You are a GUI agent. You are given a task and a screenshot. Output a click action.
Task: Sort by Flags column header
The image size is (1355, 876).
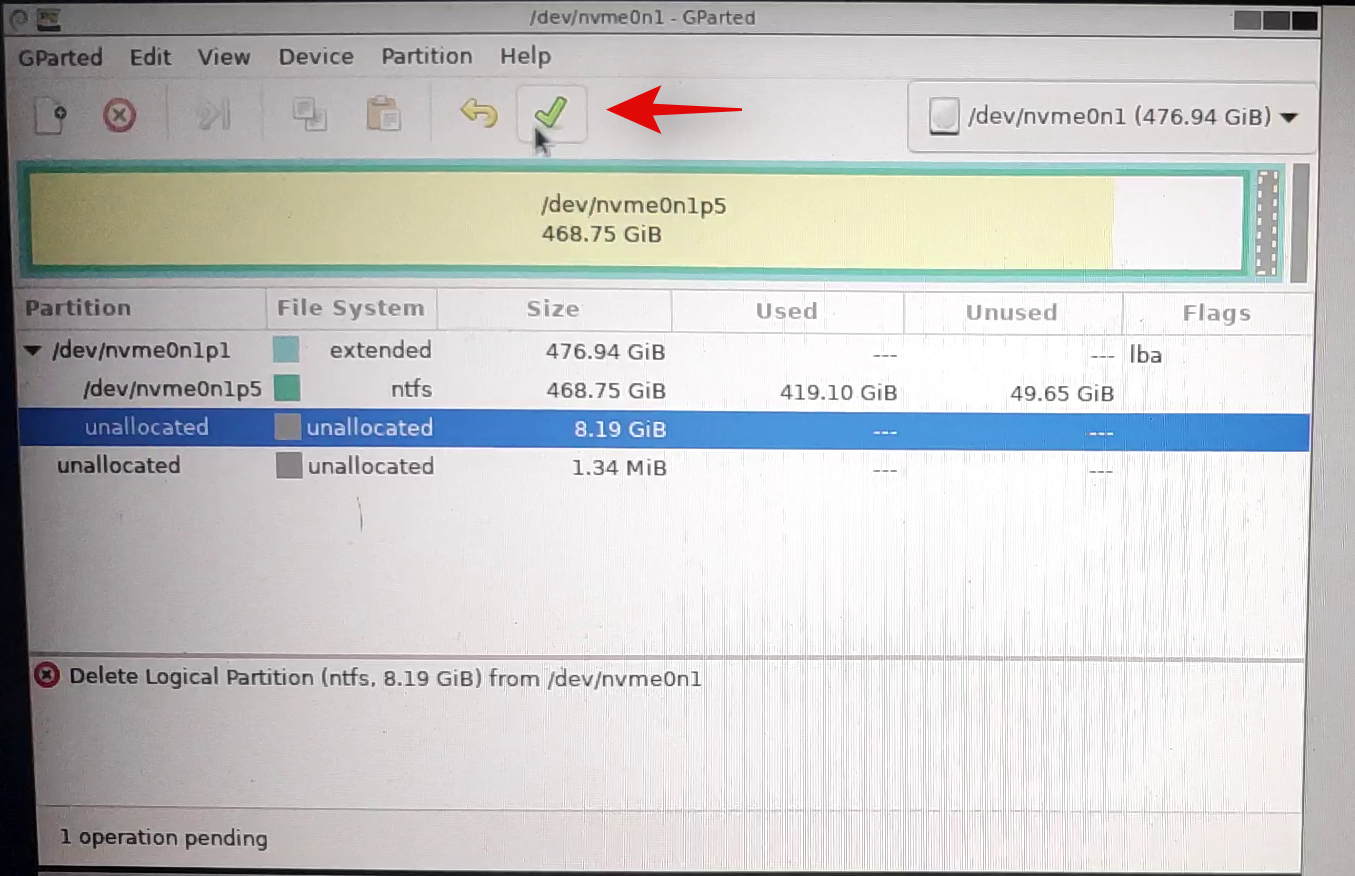(x=1216, y=314)
